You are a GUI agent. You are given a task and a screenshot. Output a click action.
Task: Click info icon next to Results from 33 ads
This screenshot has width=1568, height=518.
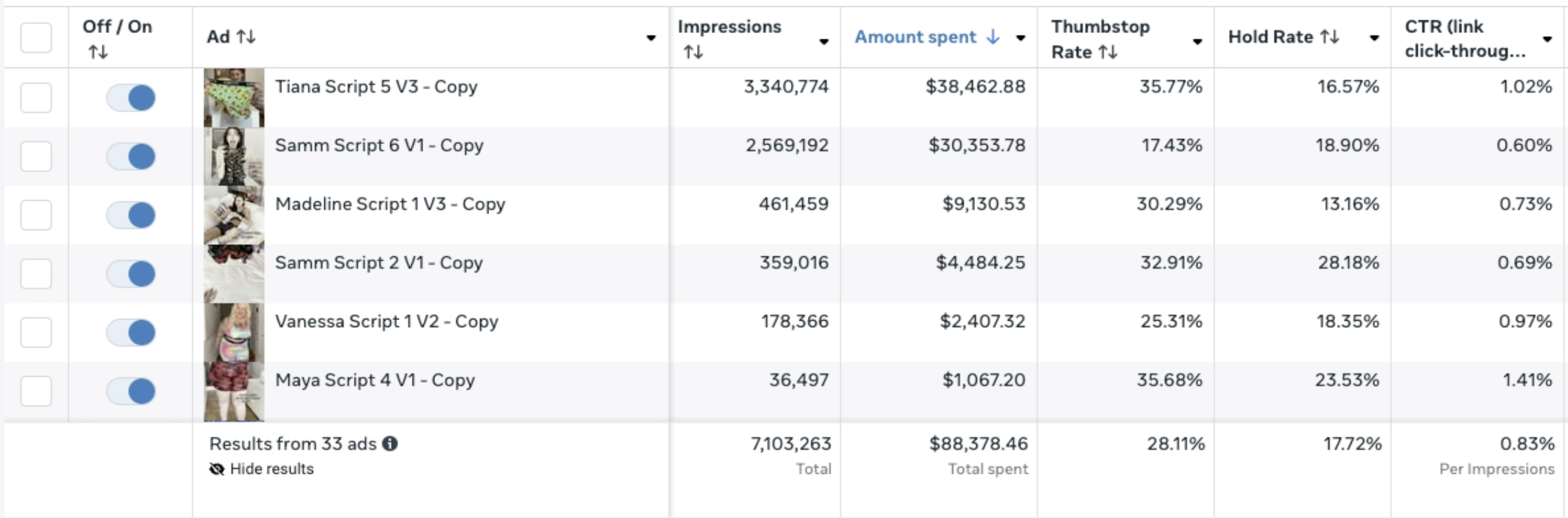click(390, 444)
